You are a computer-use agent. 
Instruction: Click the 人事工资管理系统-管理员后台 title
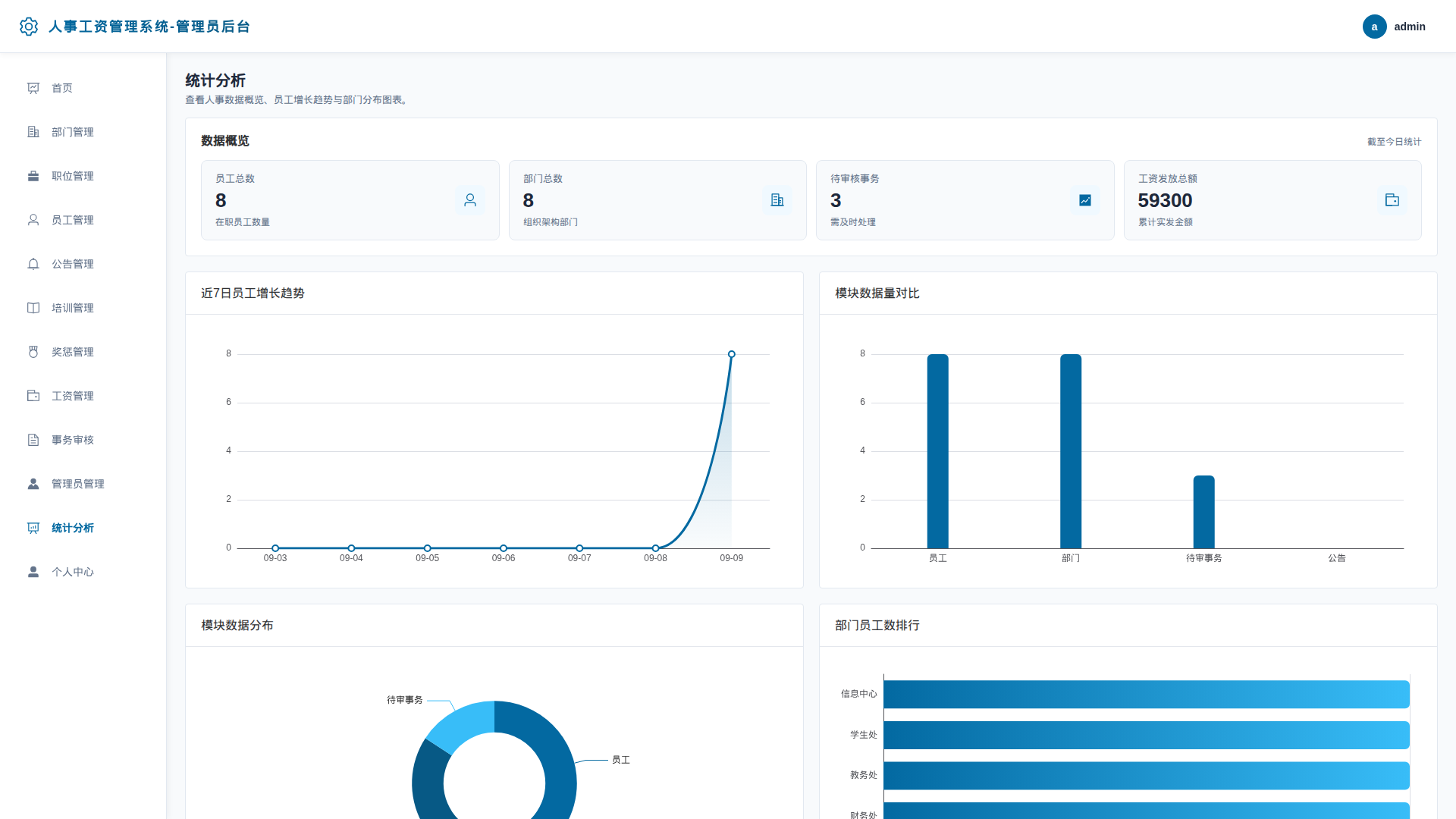[x=149, y=27]
